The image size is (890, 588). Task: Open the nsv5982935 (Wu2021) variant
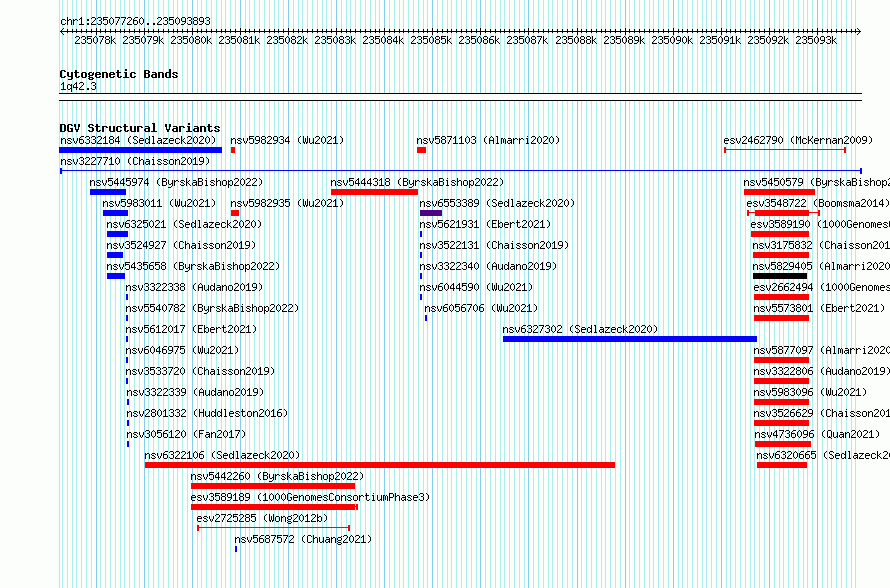[x=287, y=203]
